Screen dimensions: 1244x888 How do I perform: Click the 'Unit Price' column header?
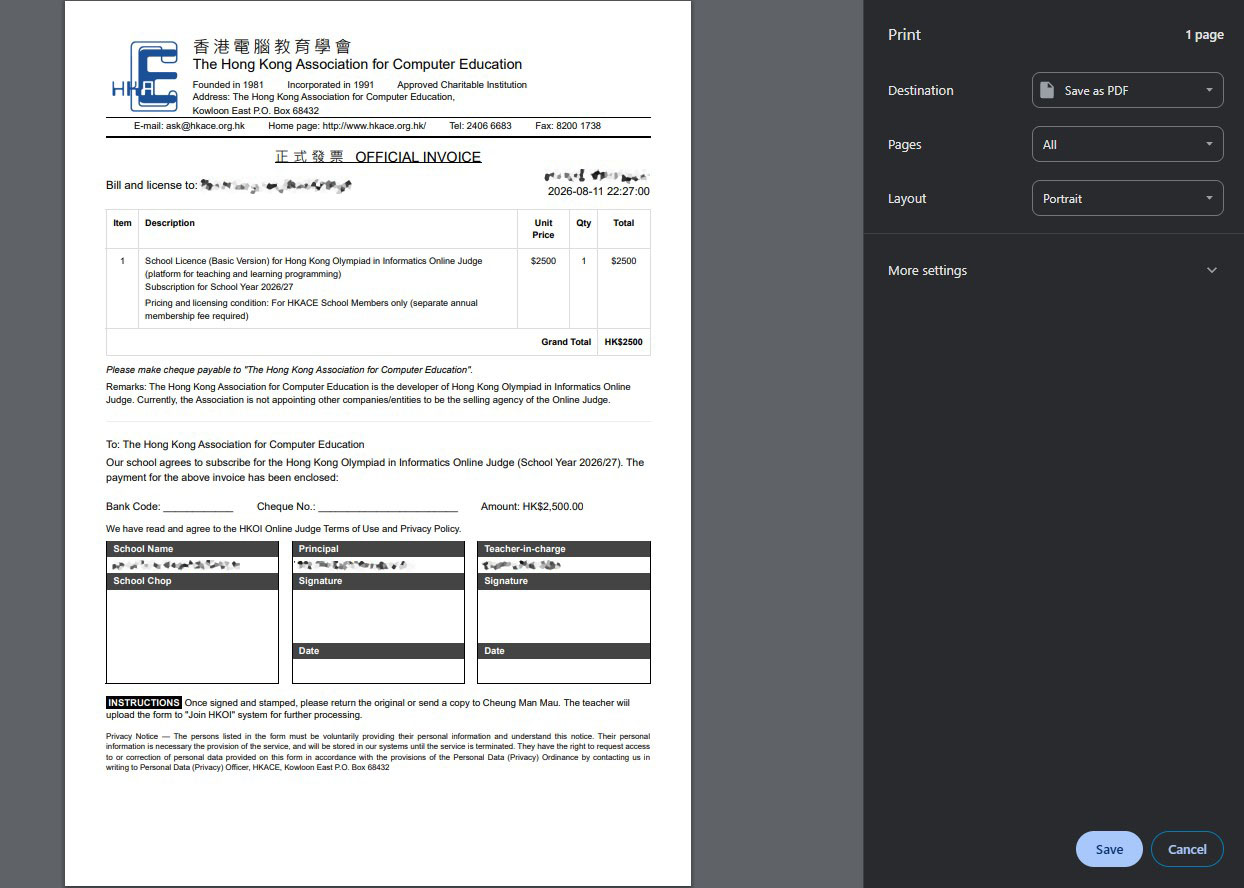[543, 229]
